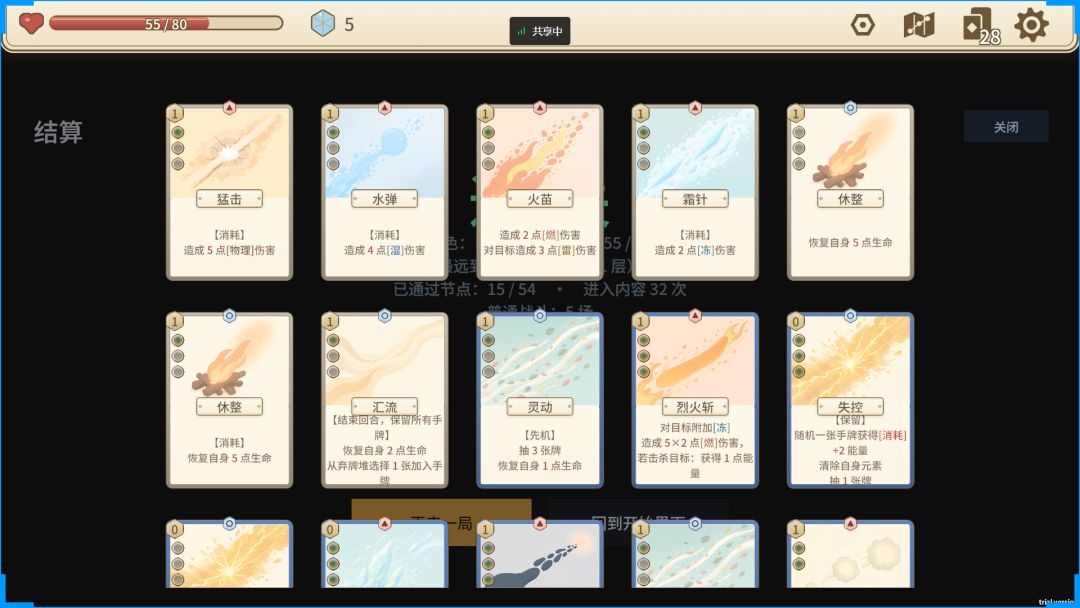Click the 【先机】 tag on 灵动 card
Screen dimensions: 1080x608
point(540,435)
